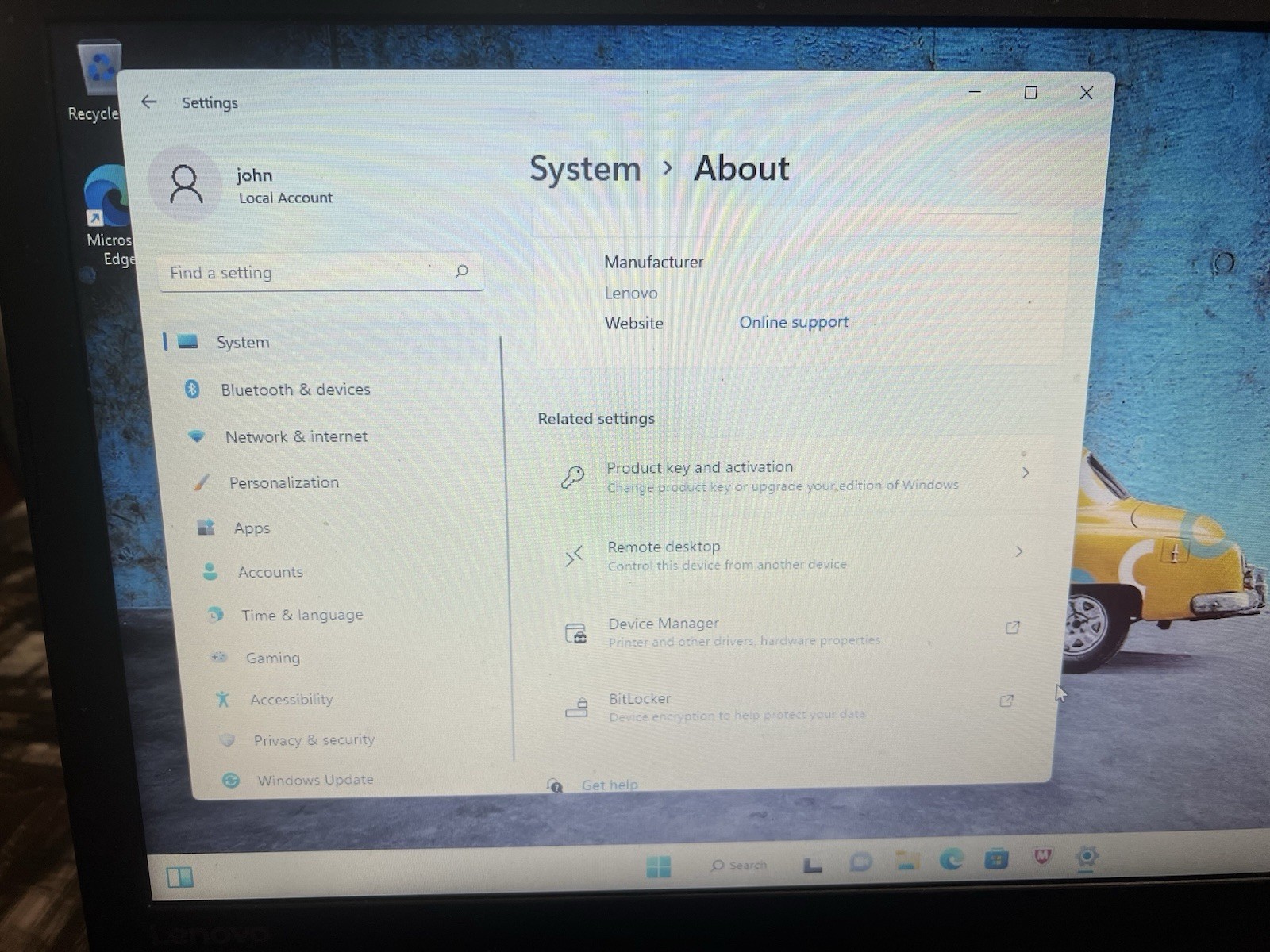1270x952 pixels.
Task: Click the Windows Update sync icon
Action: [231, 780]
